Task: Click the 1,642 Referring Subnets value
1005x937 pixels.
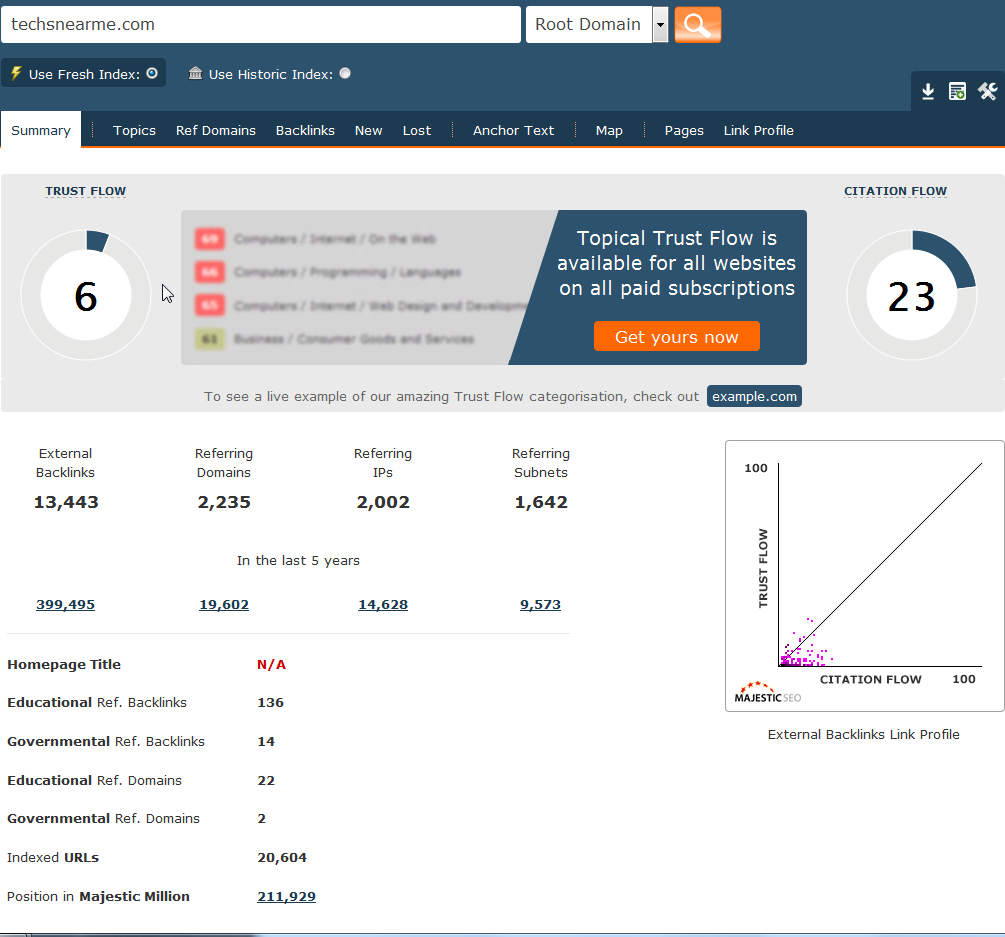Action: point(541,502)
